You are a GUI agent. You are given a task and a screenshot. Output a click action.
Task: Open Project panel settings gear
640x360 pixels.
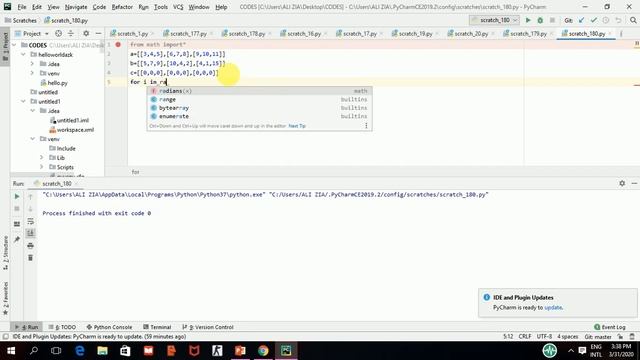86,33
